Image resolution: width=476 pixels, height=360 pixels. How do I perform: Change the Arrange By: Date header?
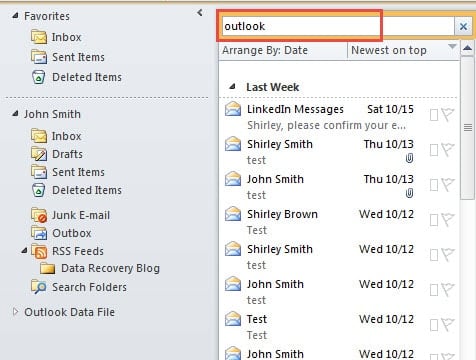pyautogui.click(x=283, y=50)
